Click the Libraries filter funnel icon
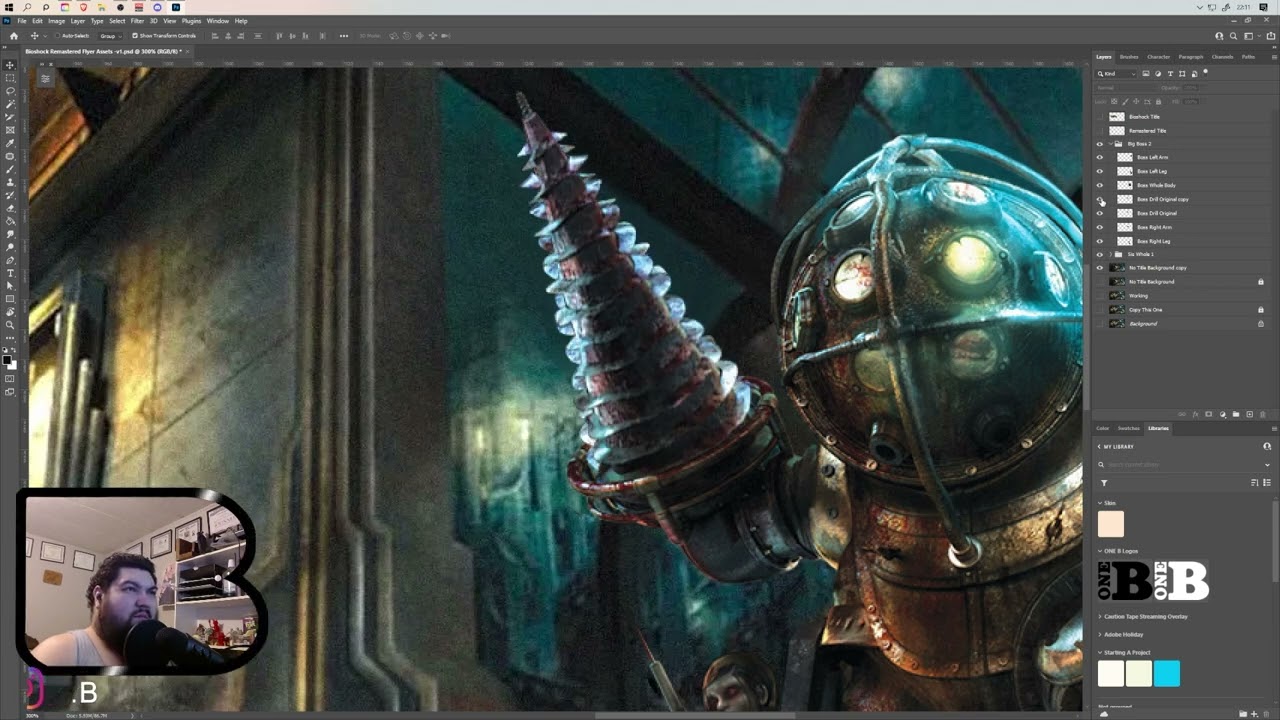 point(1104,483)
